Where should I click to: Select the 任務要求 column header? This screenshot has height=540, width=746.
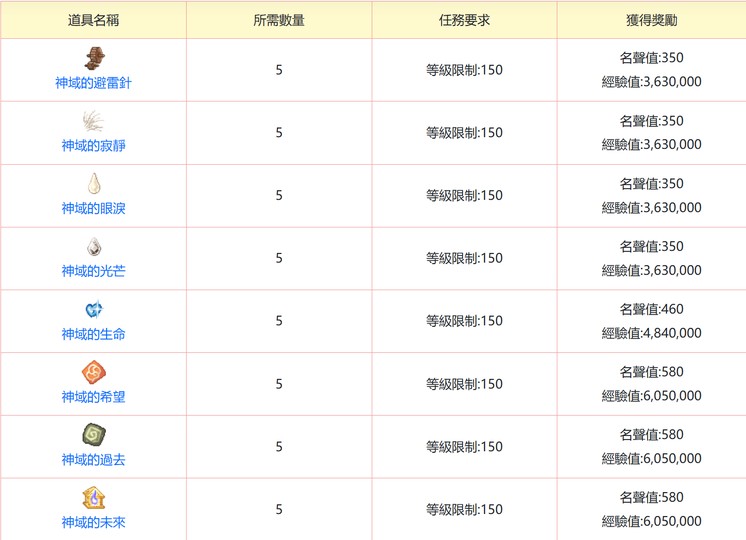coord(464,20)
